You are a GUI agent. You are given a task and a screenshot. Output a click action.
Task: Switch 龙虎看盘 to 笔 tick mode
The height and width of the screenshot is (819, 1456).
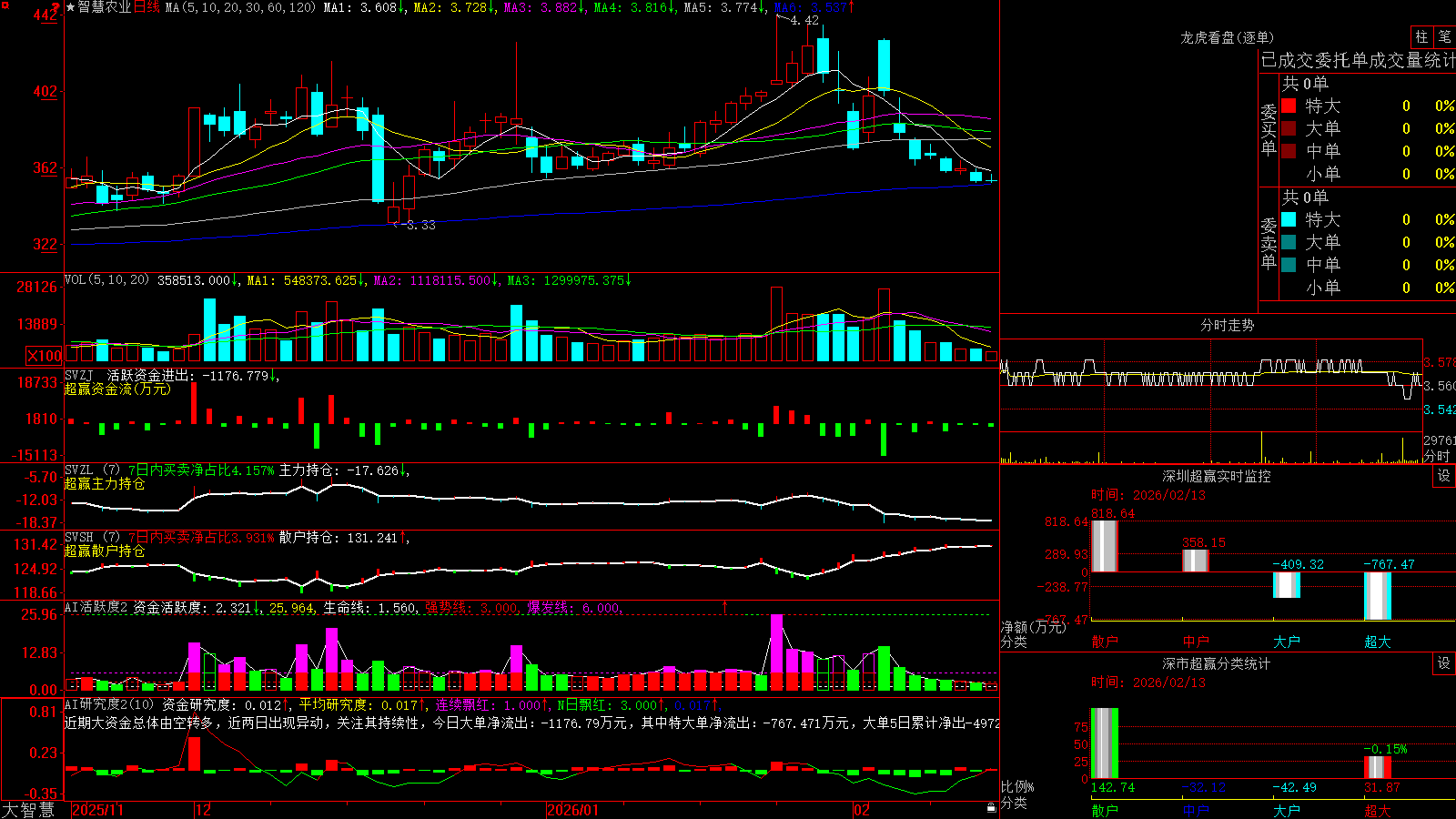click(x=1444, y=37)
